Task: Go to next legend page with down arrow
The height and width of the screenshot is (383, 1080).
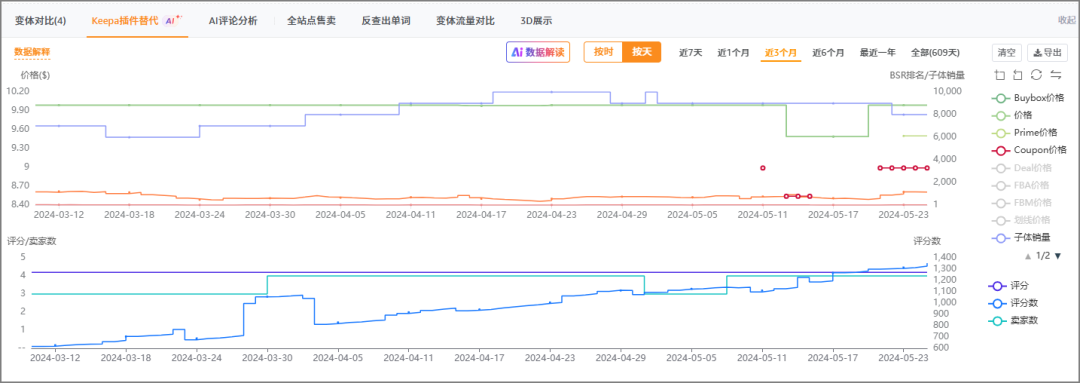Action: tap(1058, 256)
